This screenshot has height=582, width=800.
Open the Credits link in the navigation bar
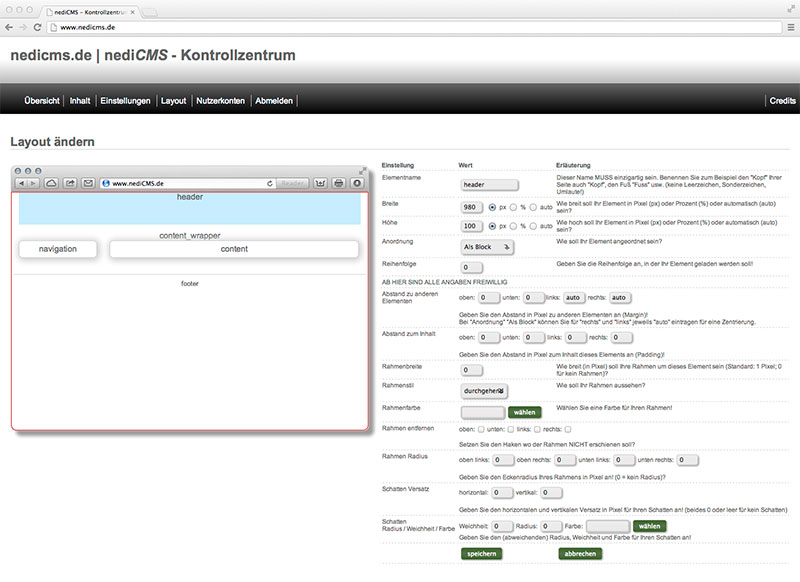coord(783,101)
